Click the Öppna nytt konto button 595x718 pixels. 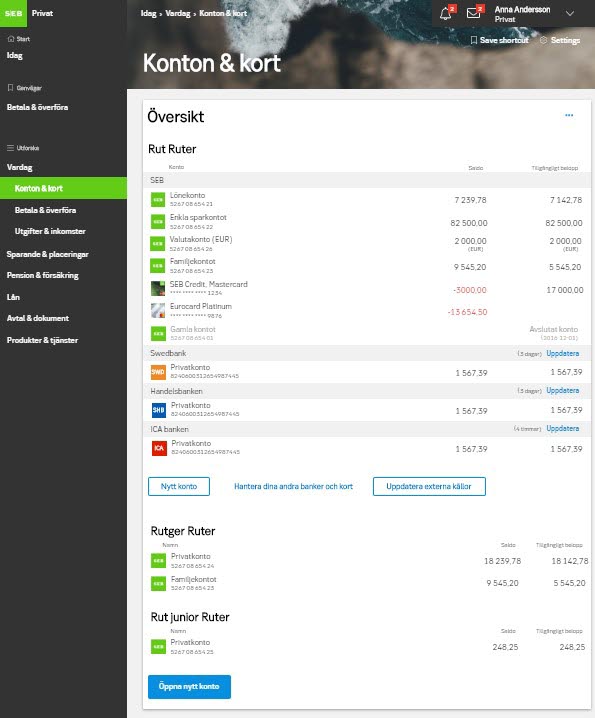189,686
